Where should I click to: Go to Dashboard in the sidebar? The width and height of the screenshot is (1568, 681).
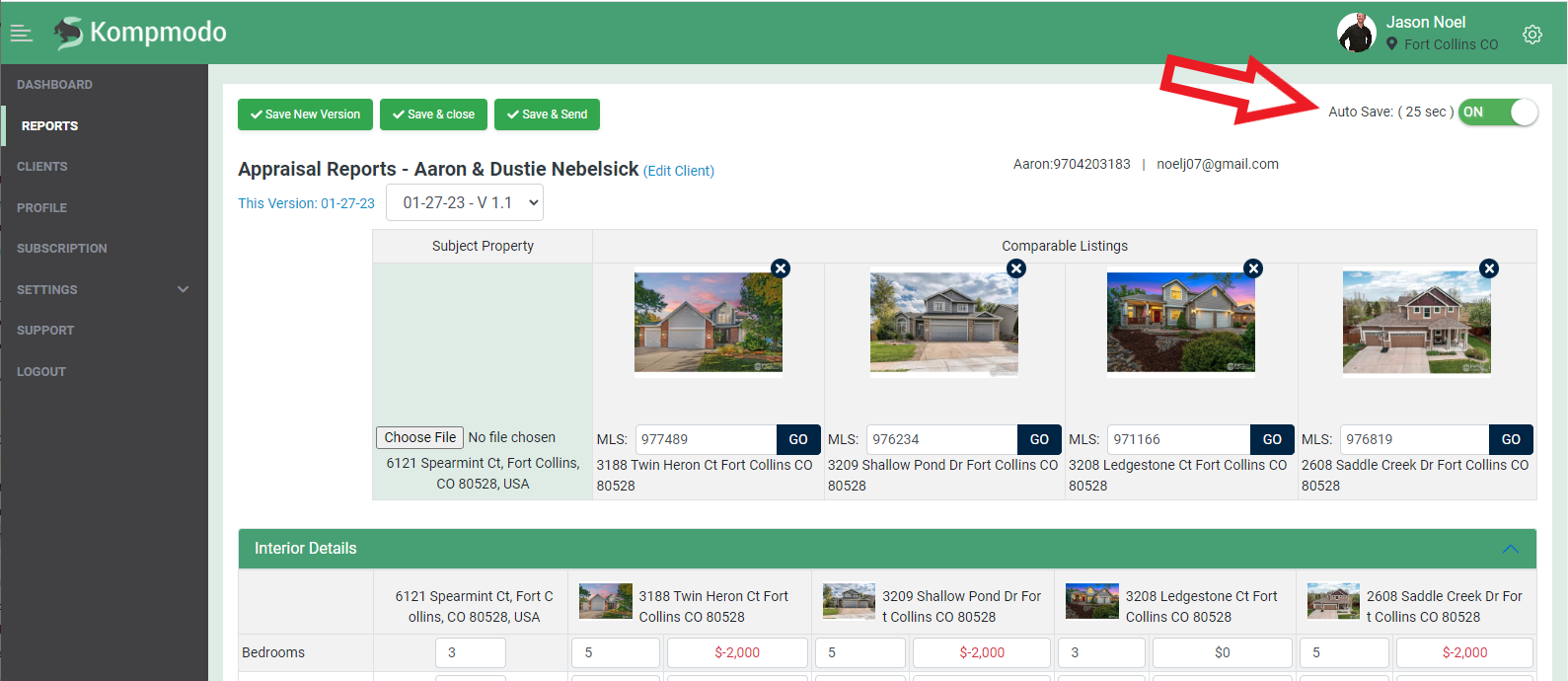[x=54, y=85]
